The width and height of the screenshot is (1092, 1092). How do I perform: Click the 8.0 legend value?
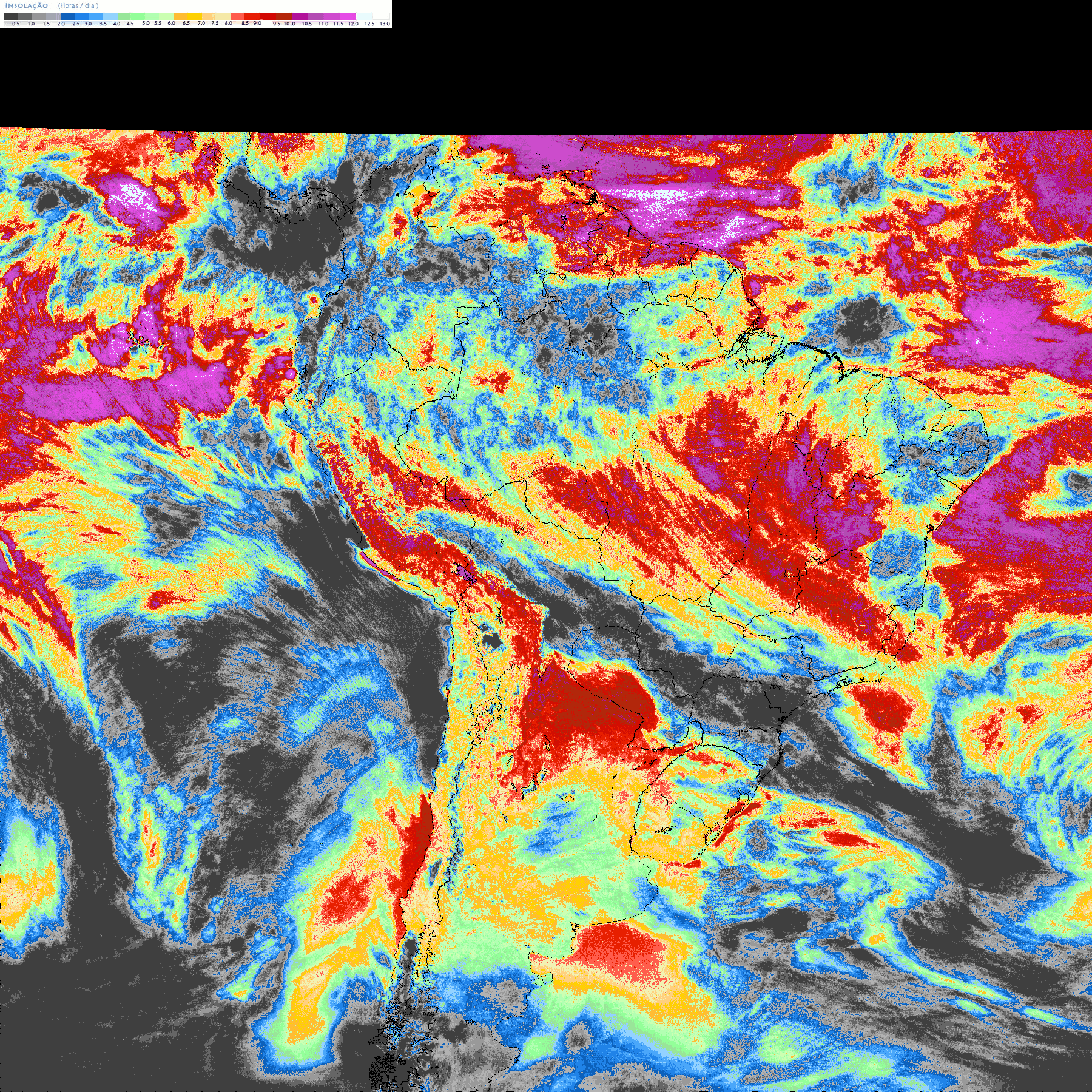tap(229, 23)
